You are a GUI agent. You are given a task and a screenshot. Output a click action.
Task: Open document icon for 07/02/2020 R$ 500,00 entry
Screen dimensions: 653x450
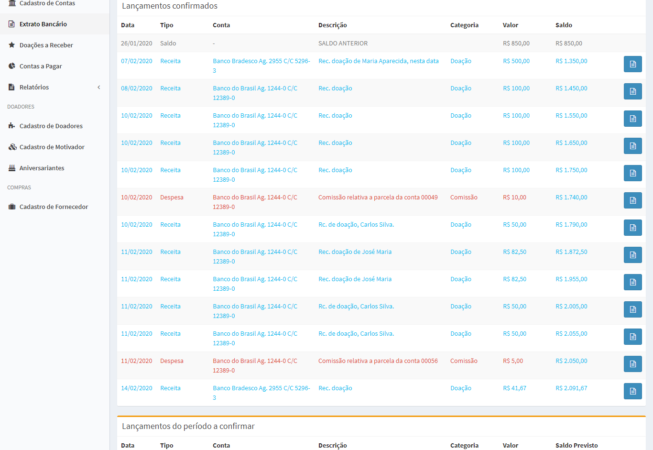pyautogui.click(x=632, y=65)
